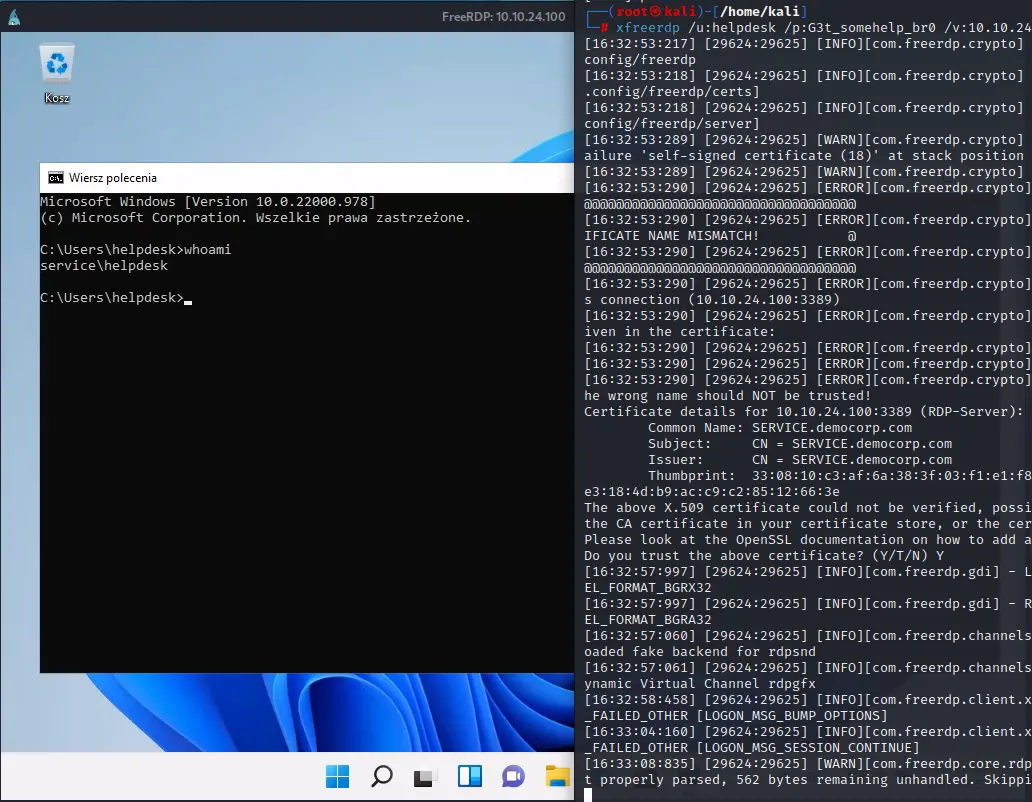Image resolution: width=1032 pixels, height=802 pixels.
Task: Launch Teams Chat from the taskbar
Action: click(x=513, y=775)
